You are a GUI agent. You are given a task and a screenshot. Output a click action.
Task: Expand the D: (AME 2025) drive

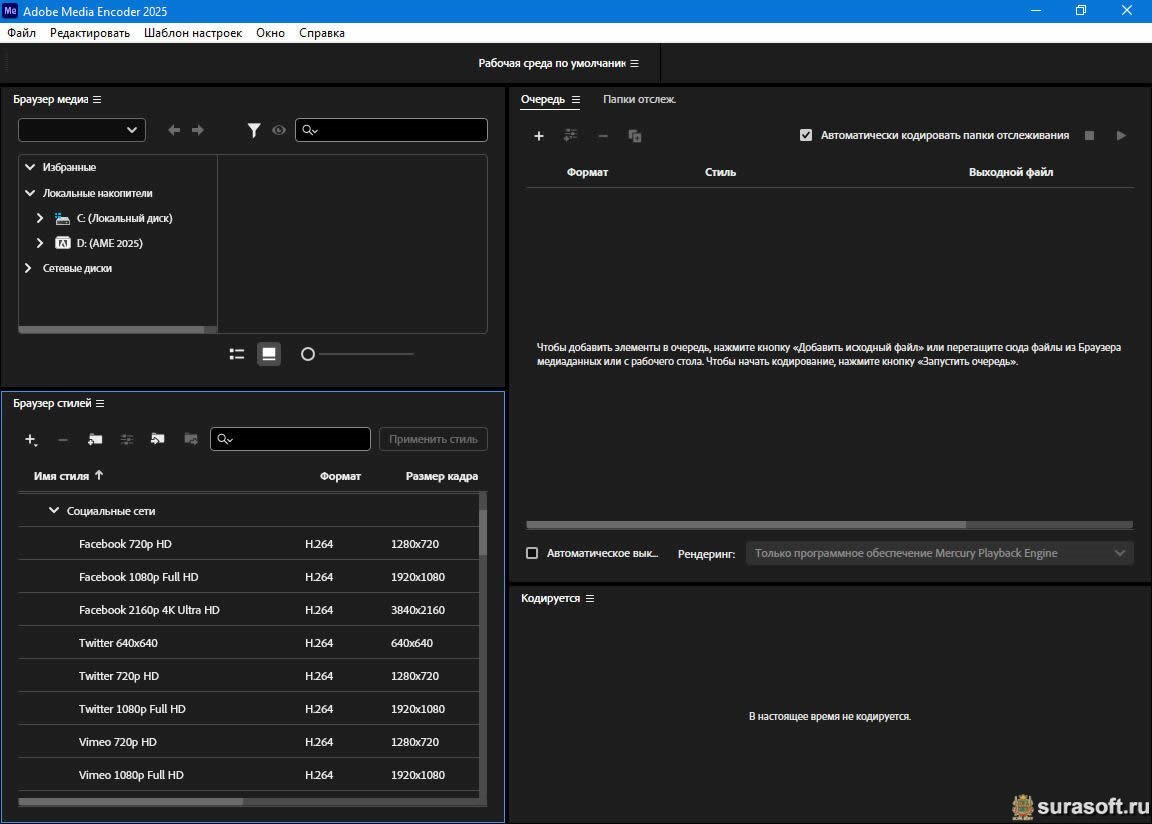(40, 243)
